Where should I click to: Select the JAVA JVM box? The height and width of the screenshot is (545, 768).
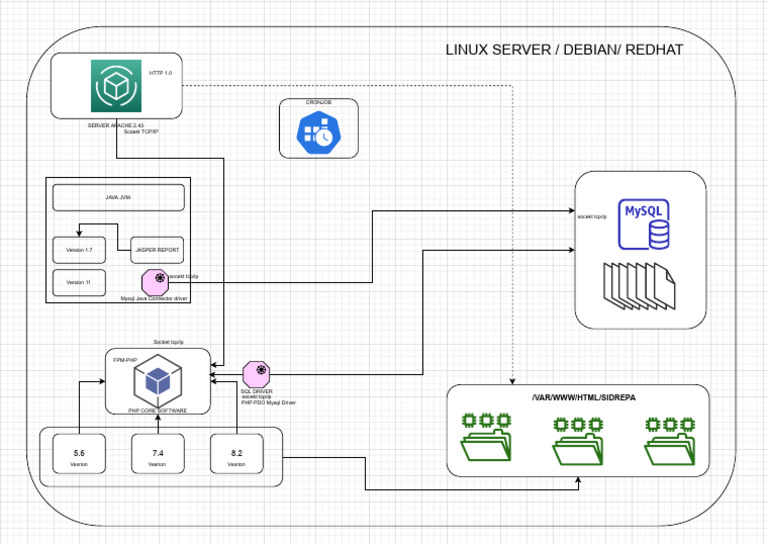(119, 197)
